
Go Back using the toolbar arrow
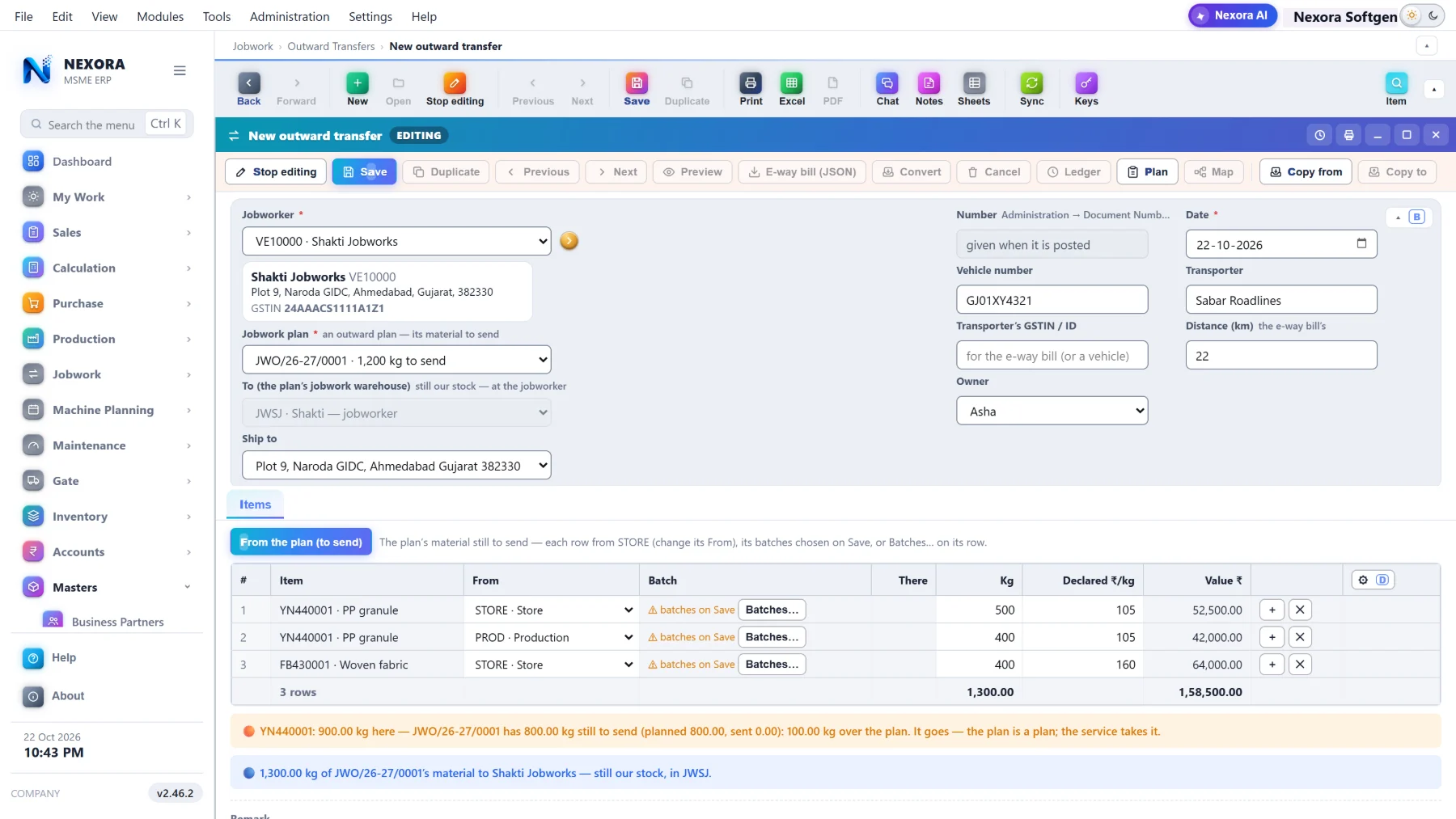(x=249, y=89)
